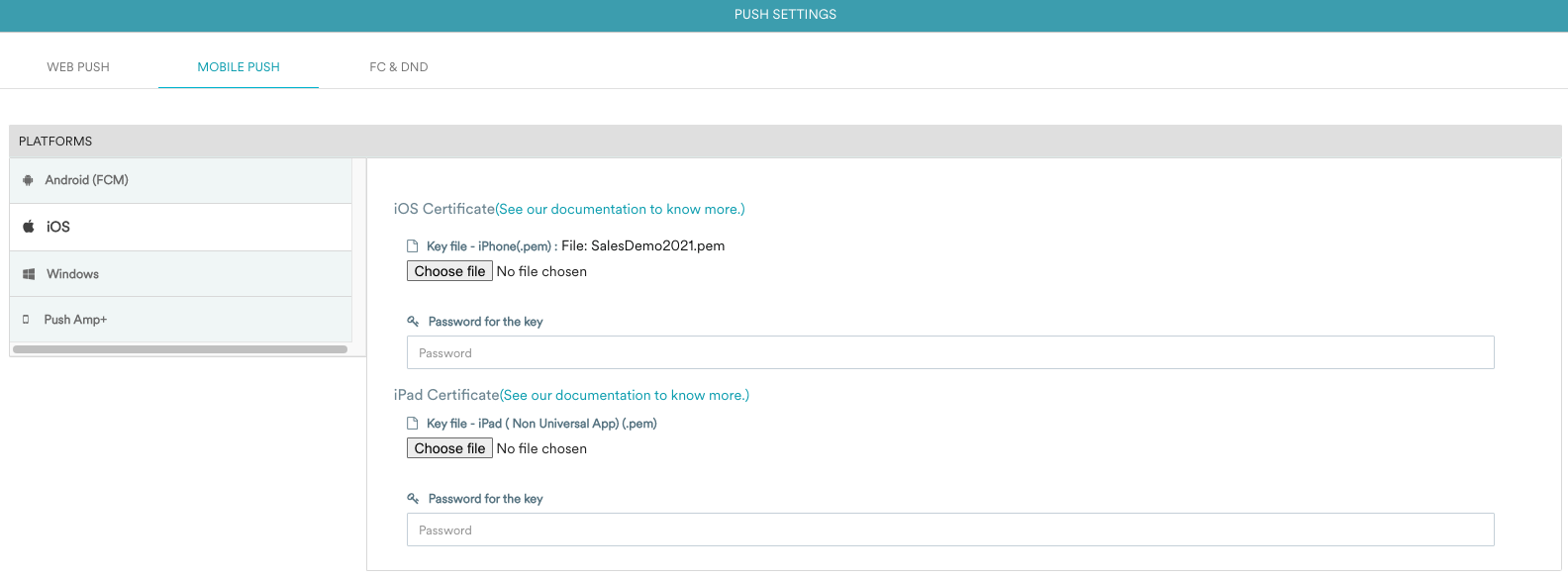Screen dimensions: 1568x579
Task: Open Windows platform settings
Action: pos(181,274)
